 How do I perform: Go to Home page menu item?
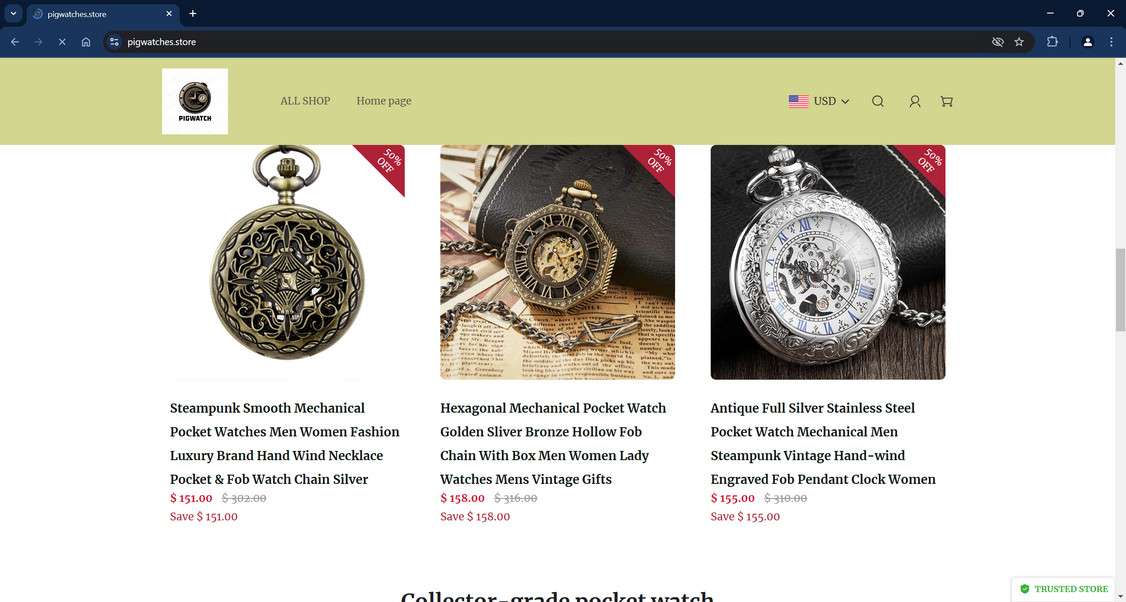(x=383, y=101)
